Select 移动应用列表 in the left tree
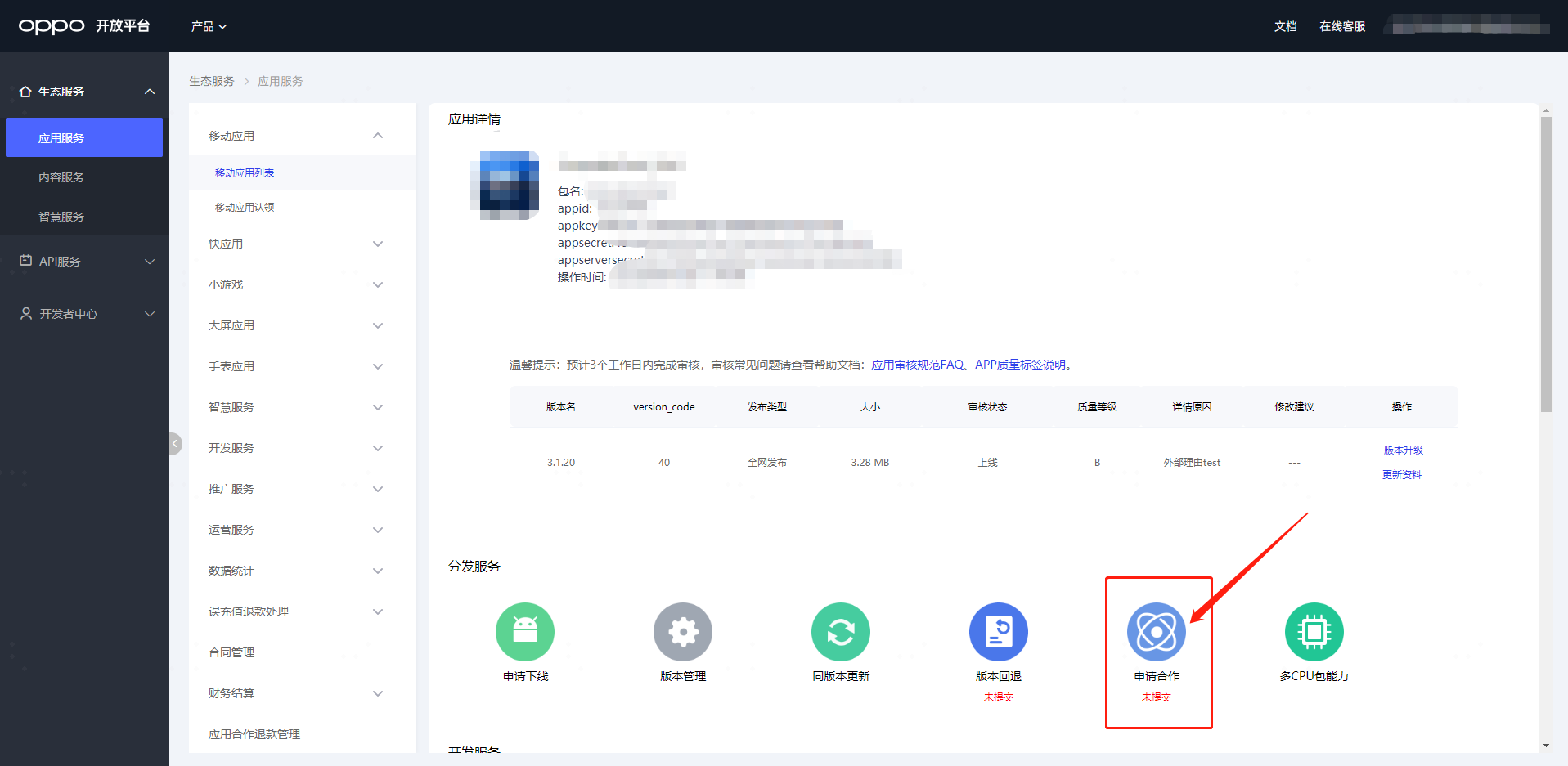 click(x=243, y=172)
